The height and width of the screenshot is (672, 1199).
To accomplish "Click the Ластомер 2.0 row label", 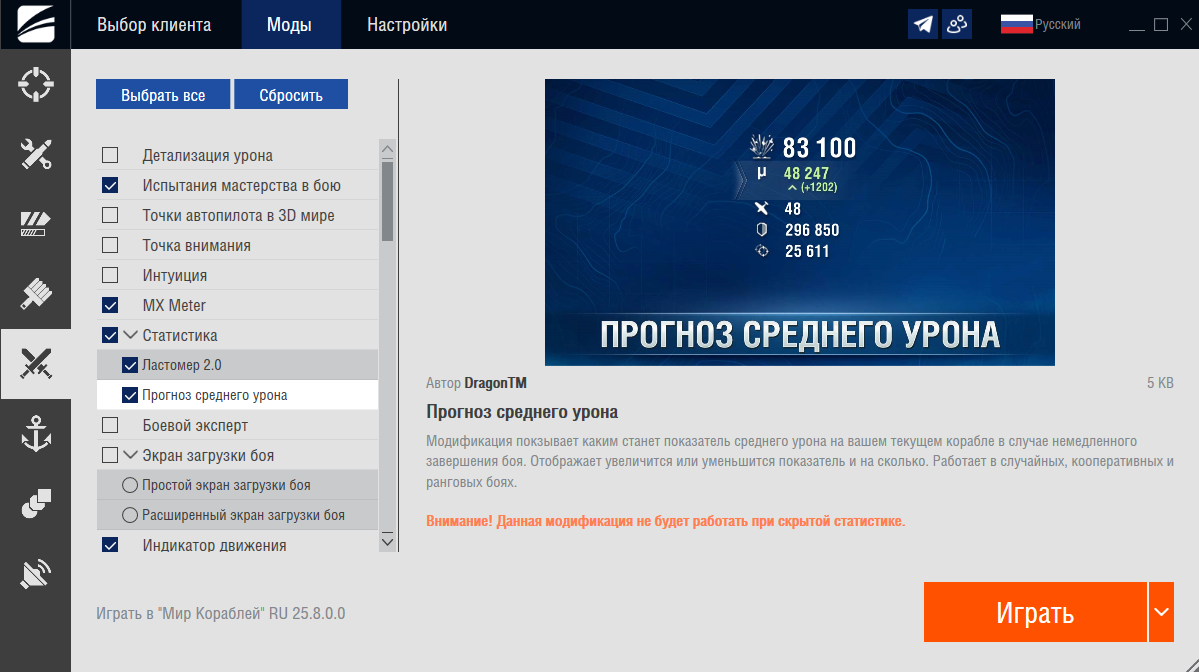I will (x=182, y=365).
